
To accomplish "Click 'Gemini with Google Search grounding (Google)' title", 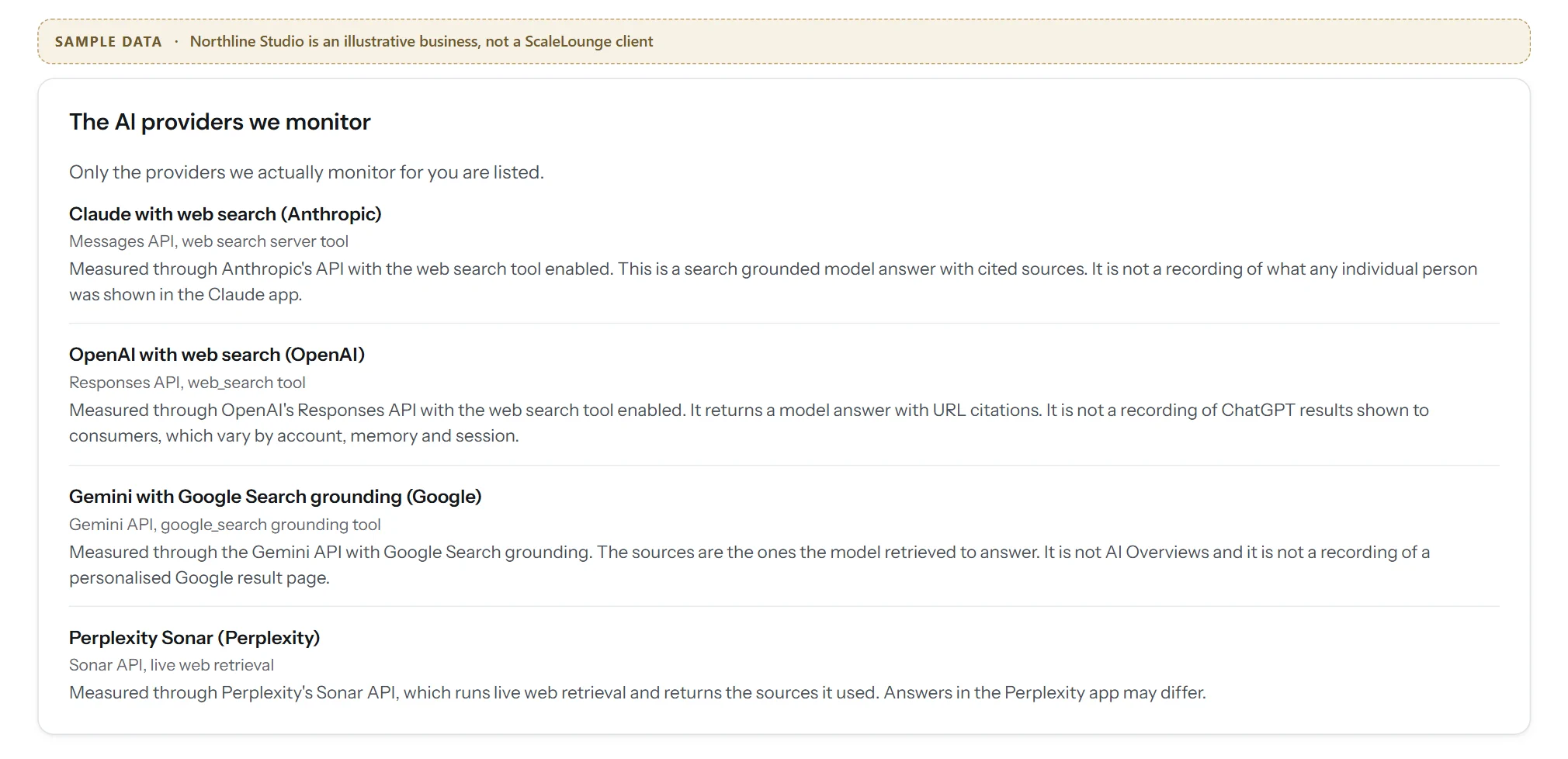I will tap(276, 497).
